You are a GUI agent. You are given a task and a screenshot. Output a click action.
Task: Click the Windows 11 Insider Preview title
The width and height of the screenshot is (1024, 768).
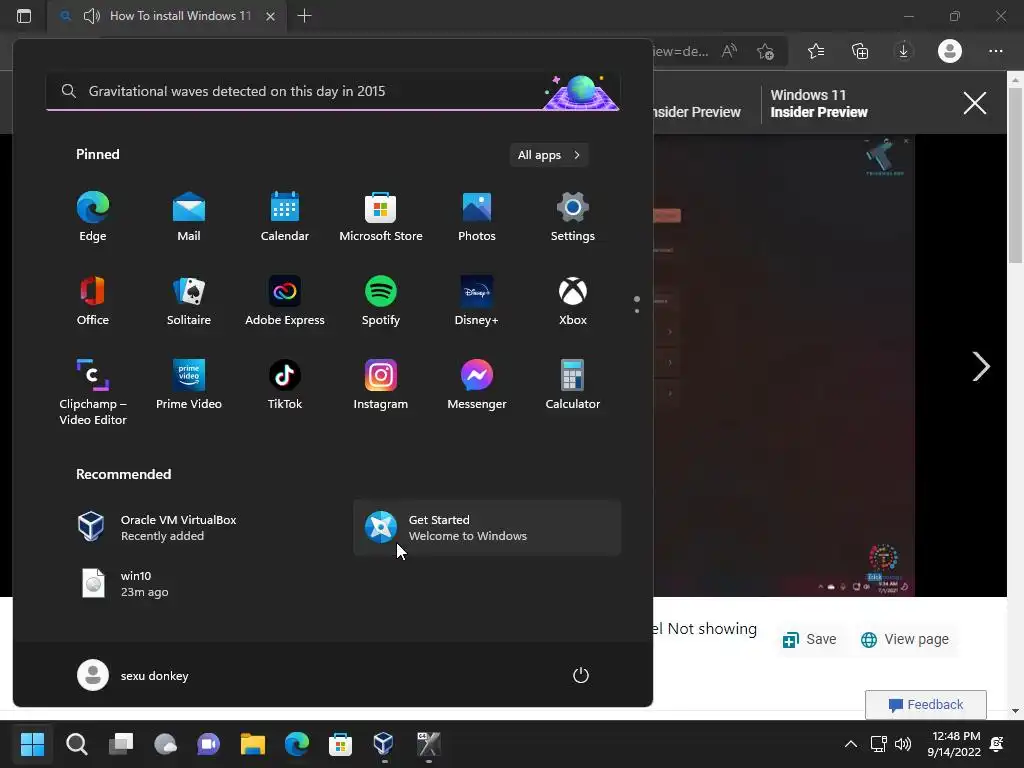pyautogui.click(x=819, y=103)
